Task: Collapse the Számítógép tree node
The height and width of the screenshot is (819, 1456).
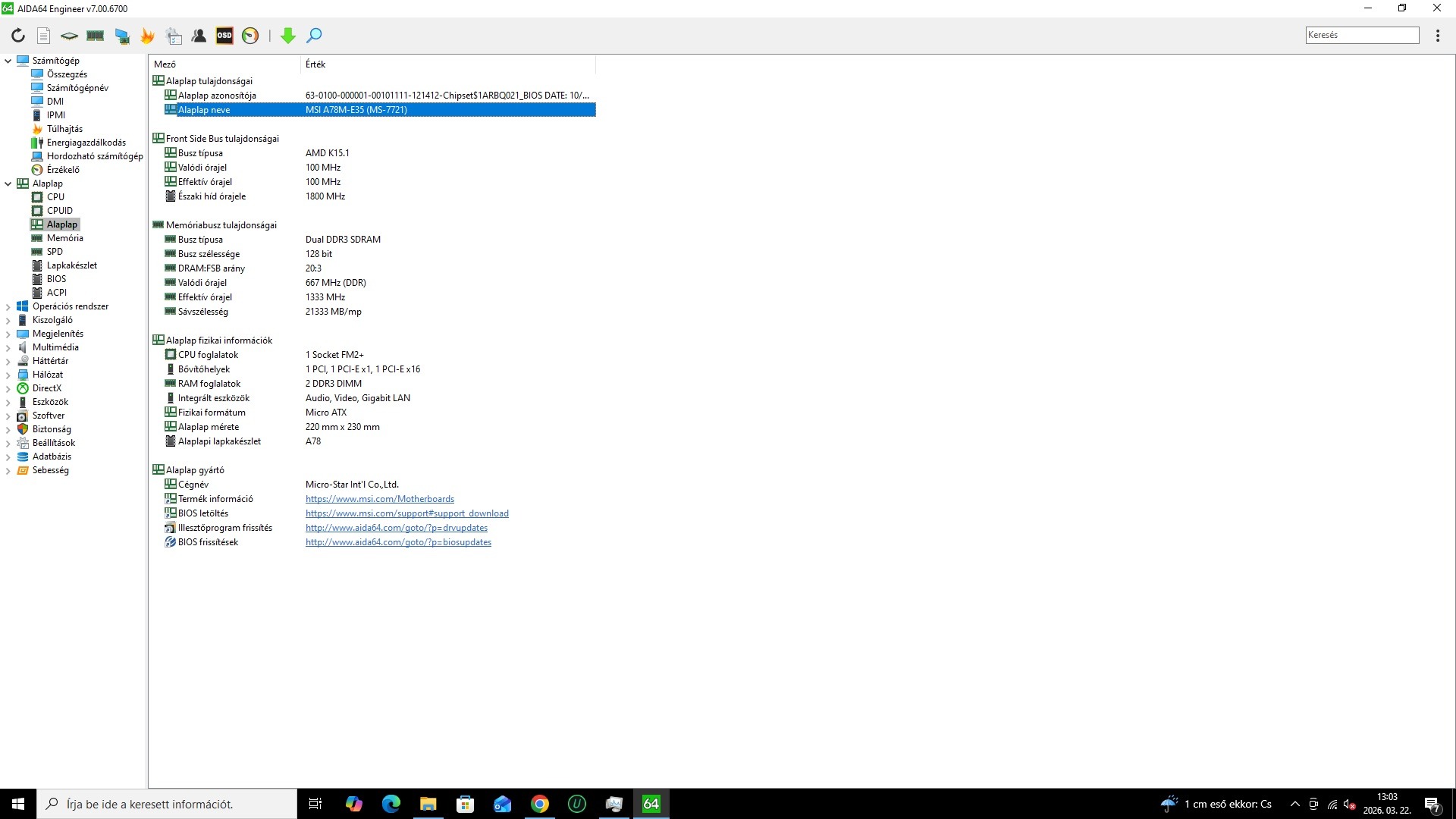Action: tap(8, 61)
